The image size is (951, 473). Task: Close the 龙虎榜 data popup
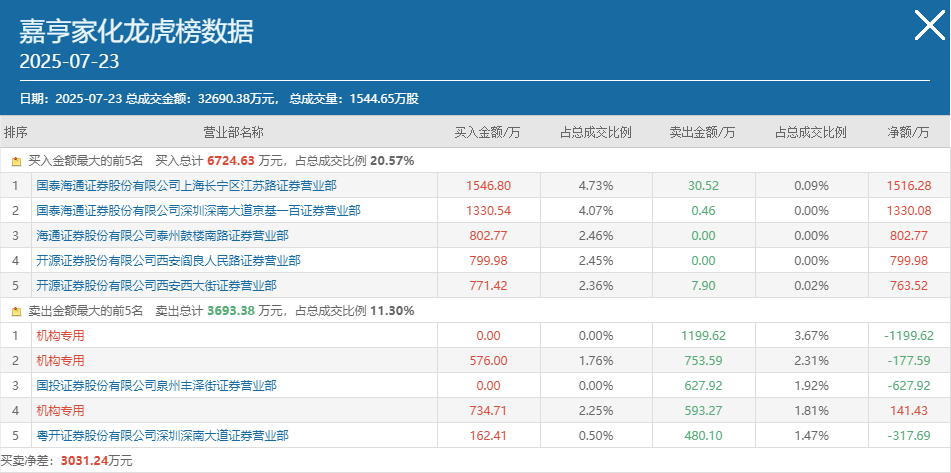point(929,25)
